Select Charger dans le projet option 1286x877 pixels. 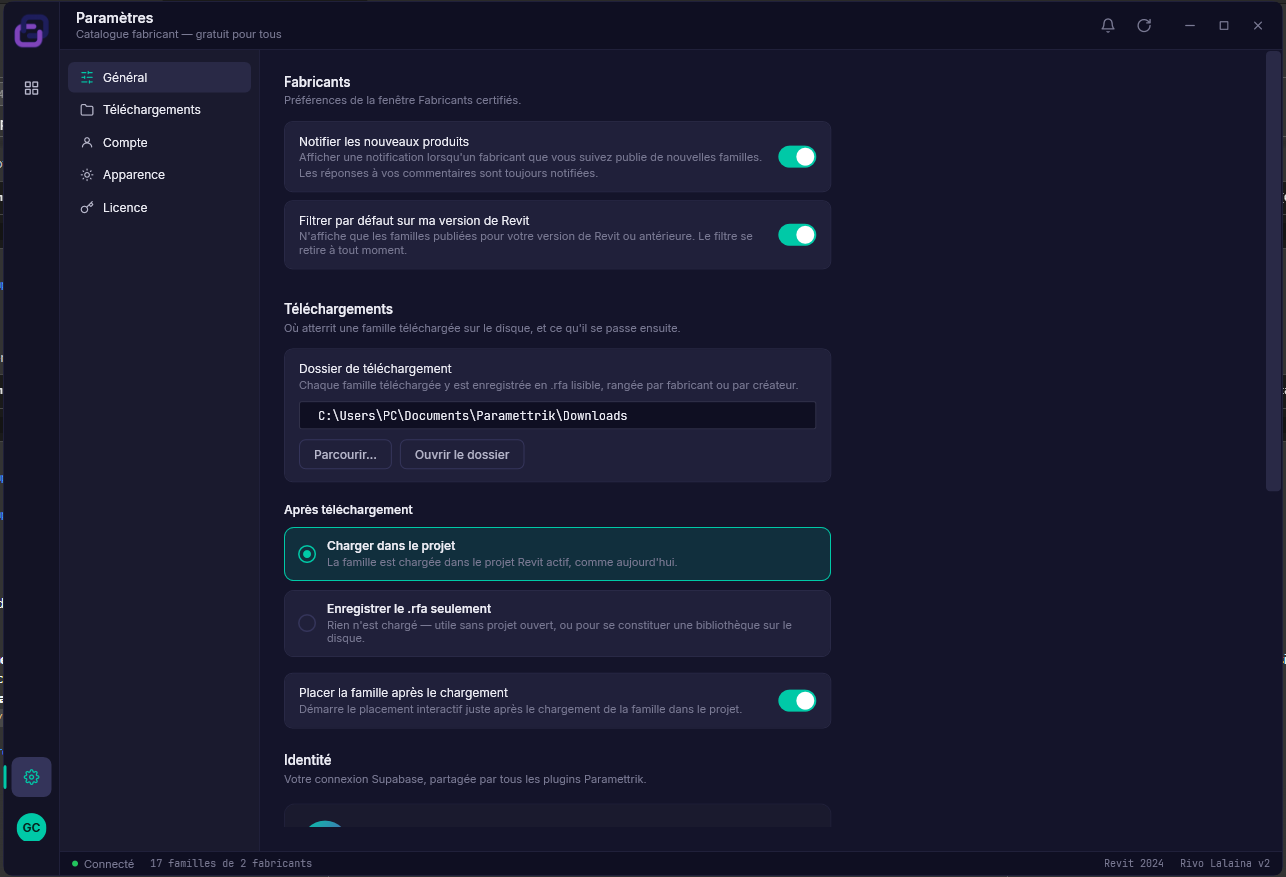point(557,554)
